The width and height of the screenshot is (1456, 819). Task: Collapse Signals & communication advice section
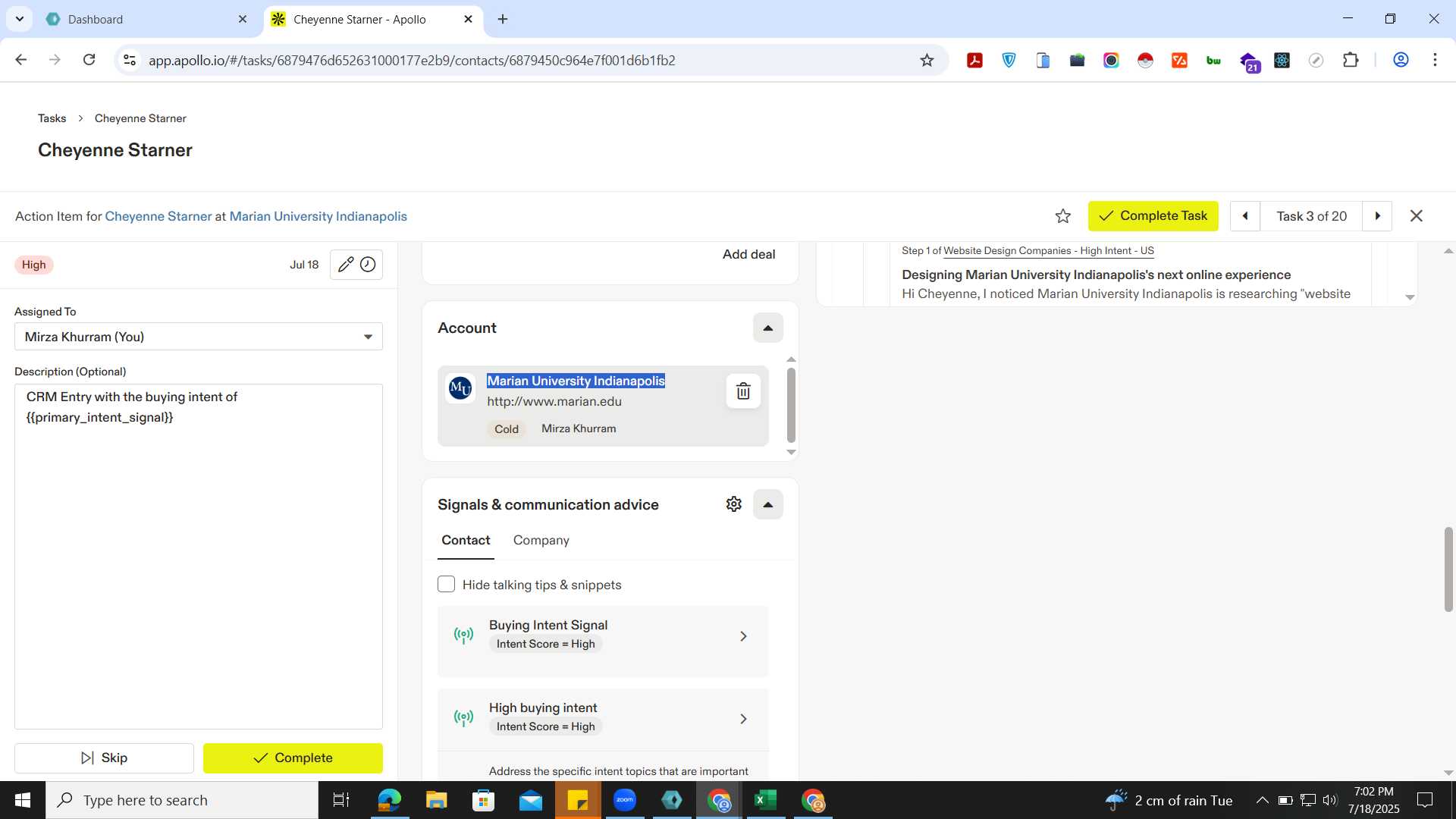(x=767, y=504)
